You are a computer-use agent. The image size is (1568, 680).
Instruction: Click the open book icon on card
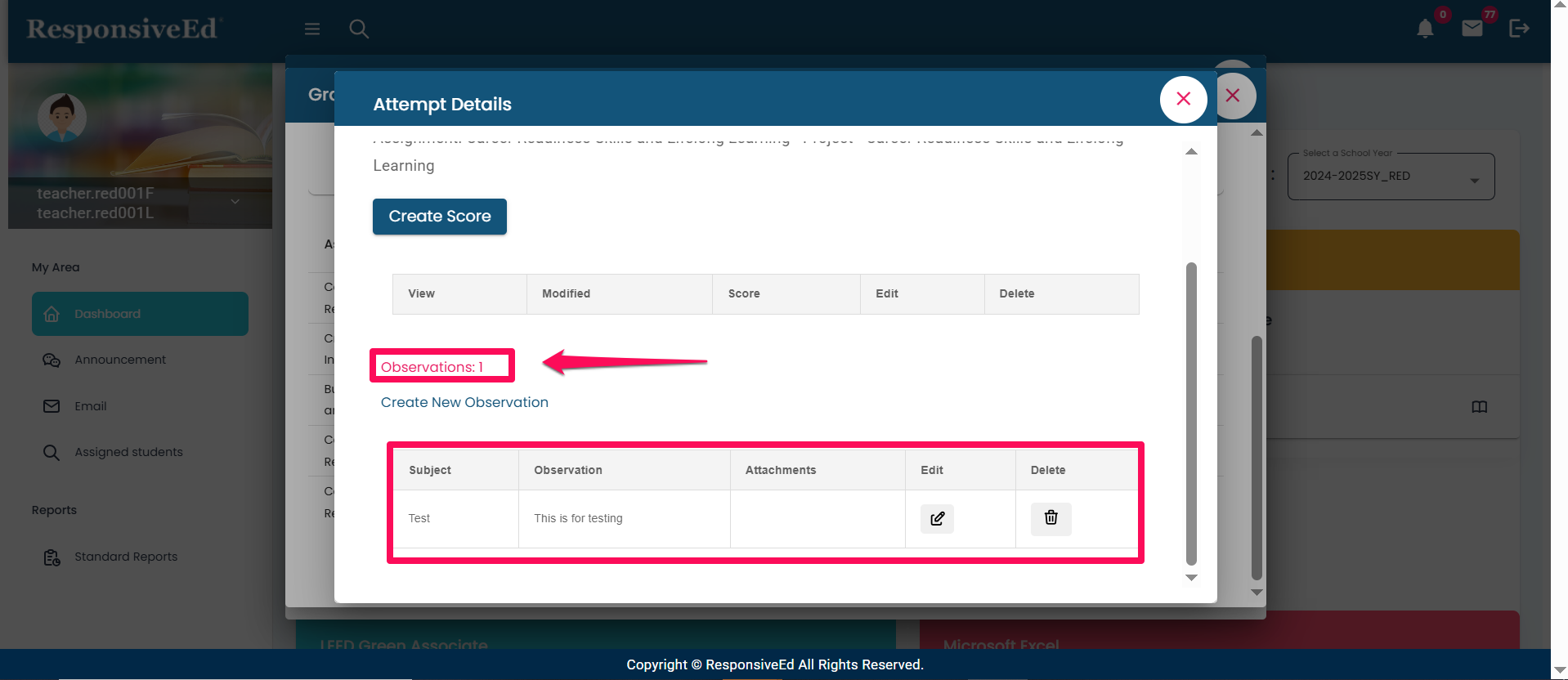point(1479,407)
